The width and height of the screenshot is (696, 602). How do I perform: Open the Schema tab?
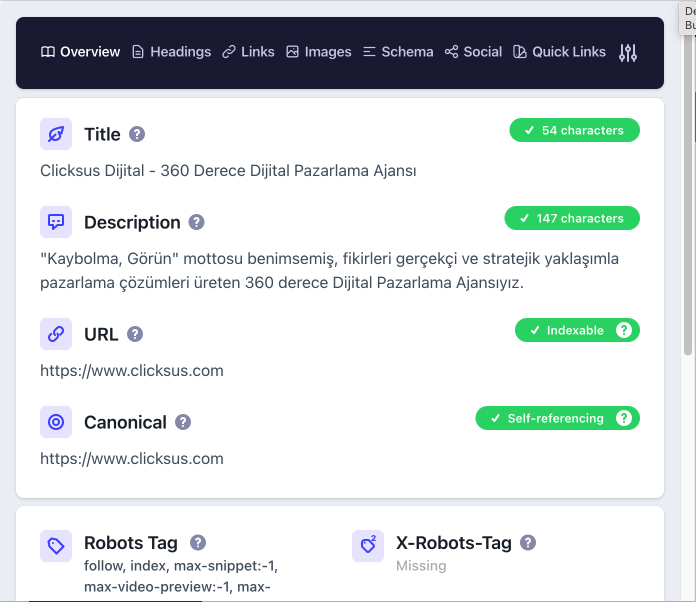coord(398,52)
